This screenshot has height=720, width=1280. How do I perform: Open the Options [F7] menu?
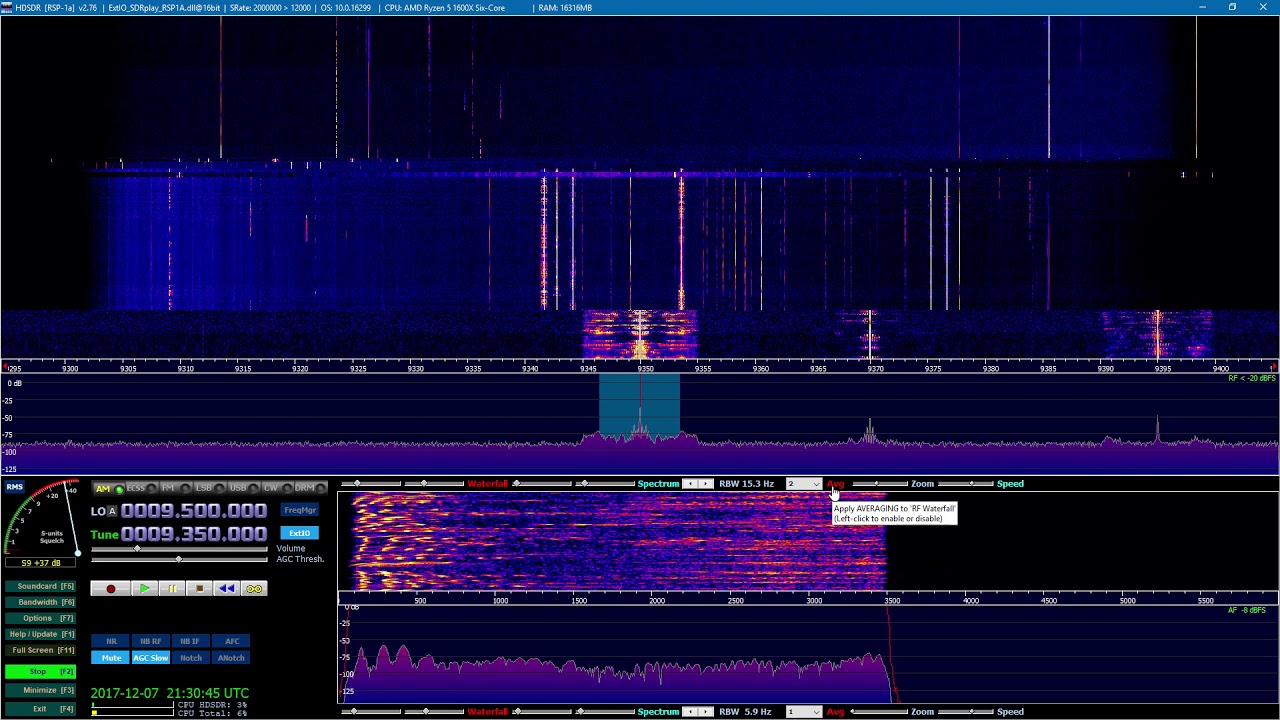(x=40, y=618)
